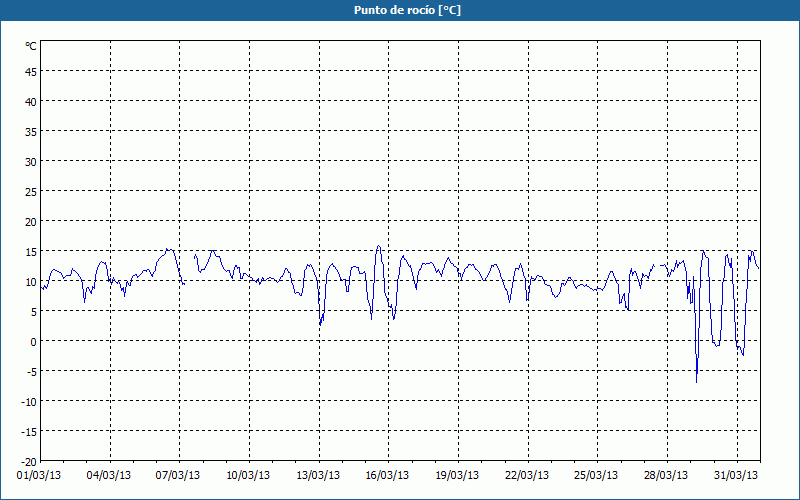Select the 30 y-axis label
Image resolution: width=800 pixels, height=500 pixels.
[31, 162]
